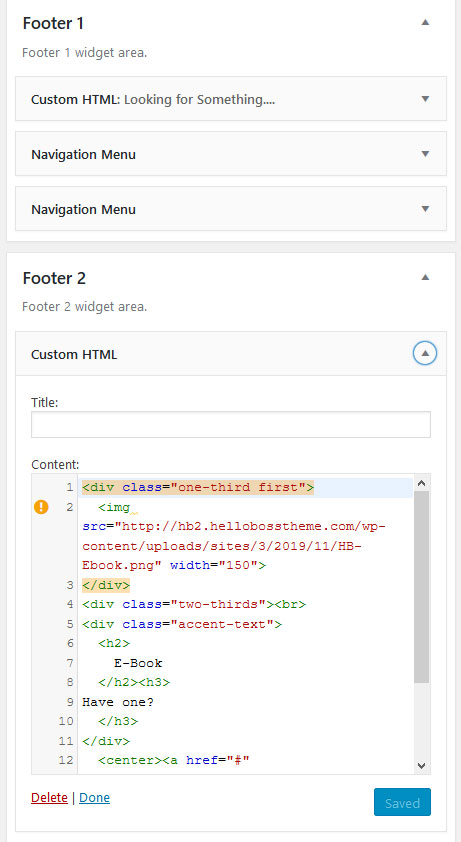Click the code editor scrollbar thumb
The height and width of the screenshot is (842, 461).
421,586
